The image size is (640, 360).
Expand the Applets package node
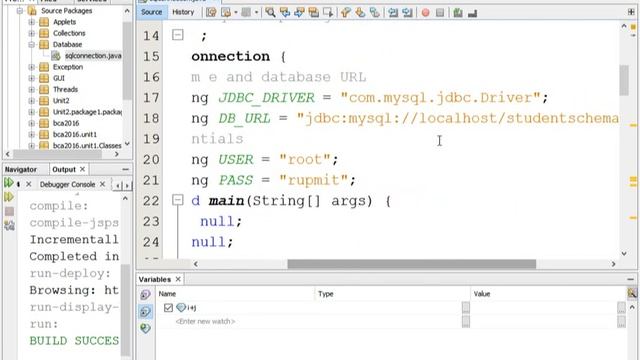(x=31, y=22)
